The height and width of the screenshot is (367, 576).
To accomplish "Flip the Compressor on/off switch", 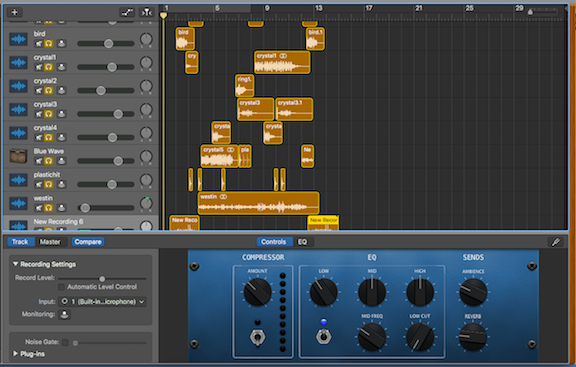I will pos(258,337).
